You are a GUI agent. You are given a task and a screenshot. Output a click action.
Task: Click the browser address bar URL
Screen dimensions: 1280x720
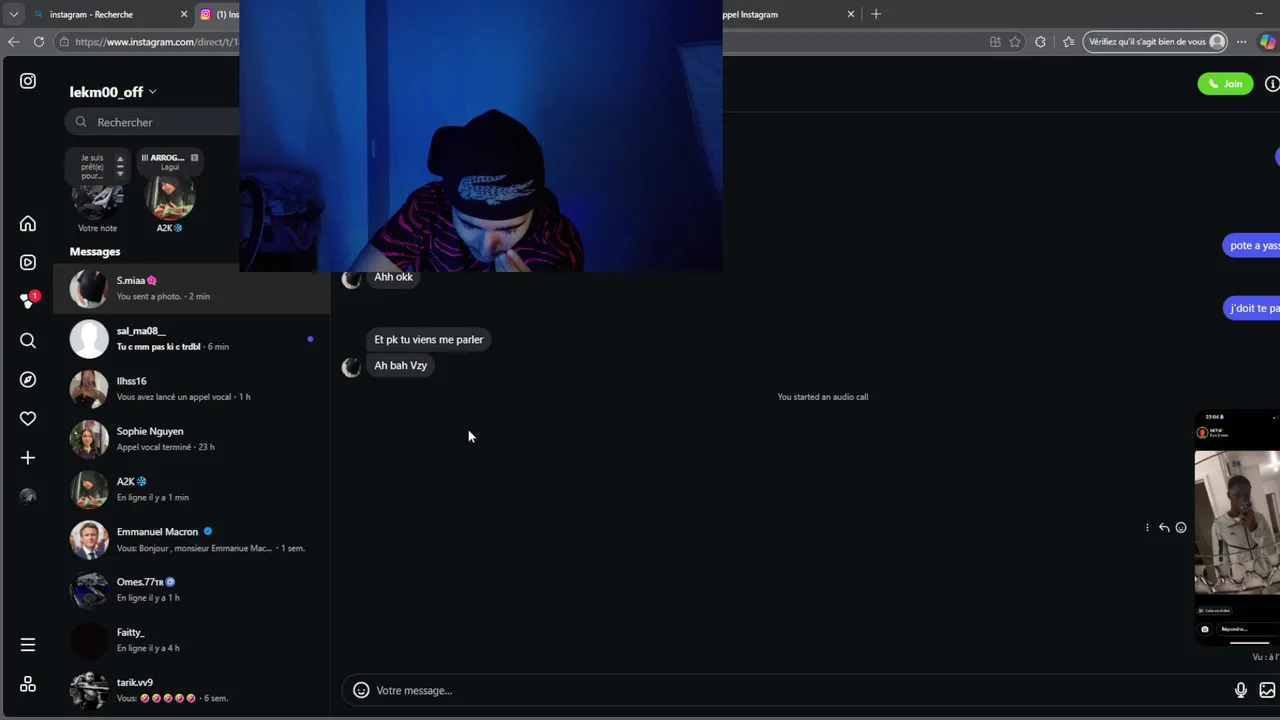tap(156, 42)
